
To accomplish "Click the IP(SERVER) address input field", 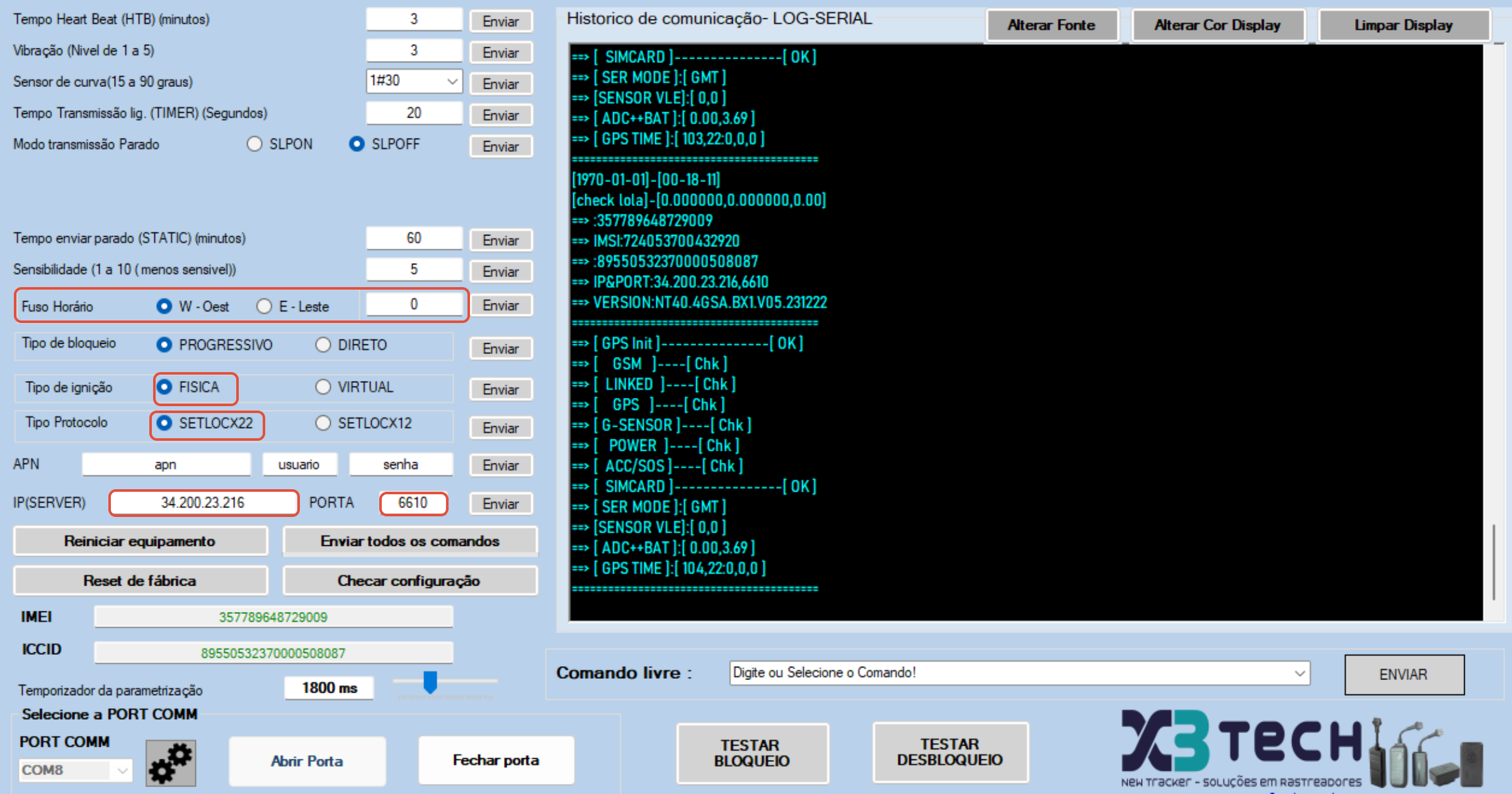I will (x=203, y=503).
